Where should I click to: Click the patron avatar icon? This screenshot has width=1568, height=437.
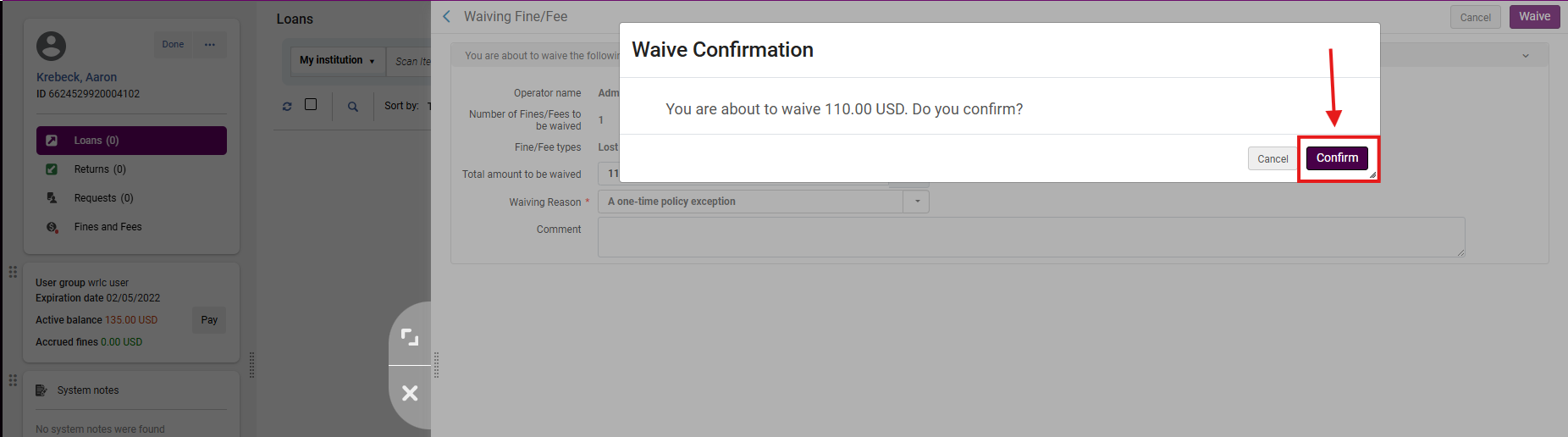pyautogui.click(x=51, y=46)
